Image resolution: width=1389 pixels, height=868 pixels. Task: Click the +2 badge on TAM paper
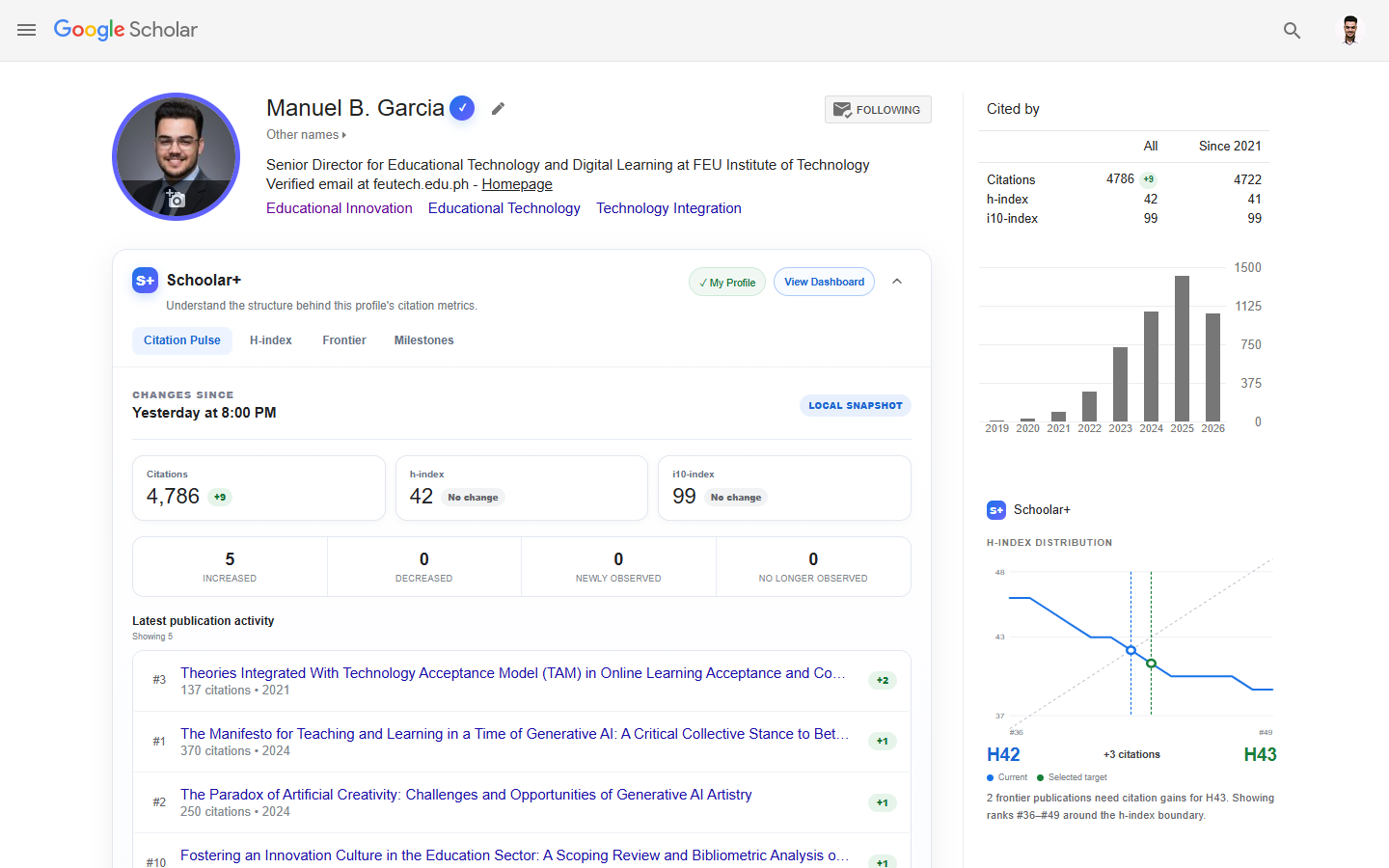(883, 681)
